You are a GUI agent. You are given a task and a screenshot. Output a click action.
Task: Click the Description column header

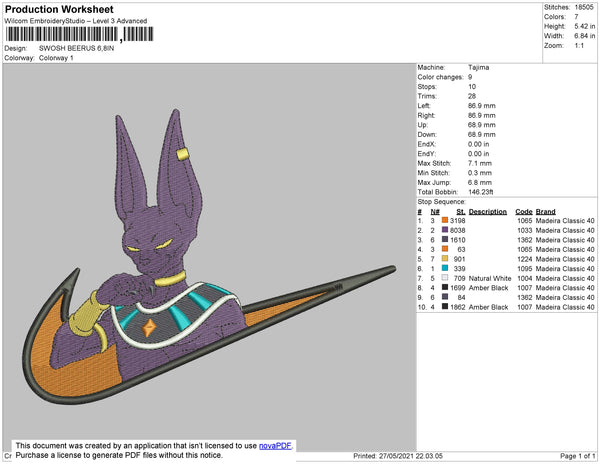tap(487, 212)
